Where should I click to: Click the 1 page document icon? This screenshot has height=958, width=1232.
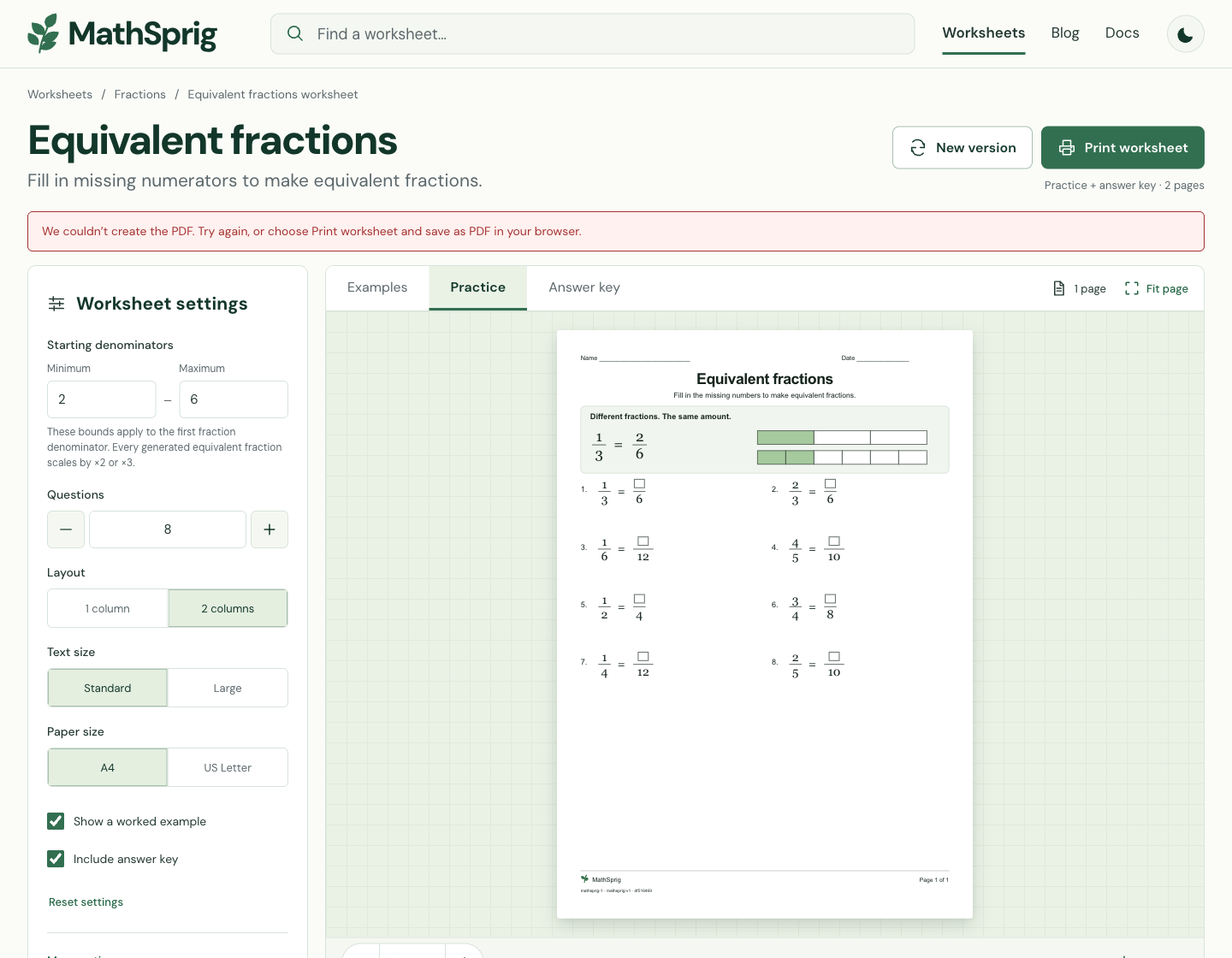pos(1059,288)
